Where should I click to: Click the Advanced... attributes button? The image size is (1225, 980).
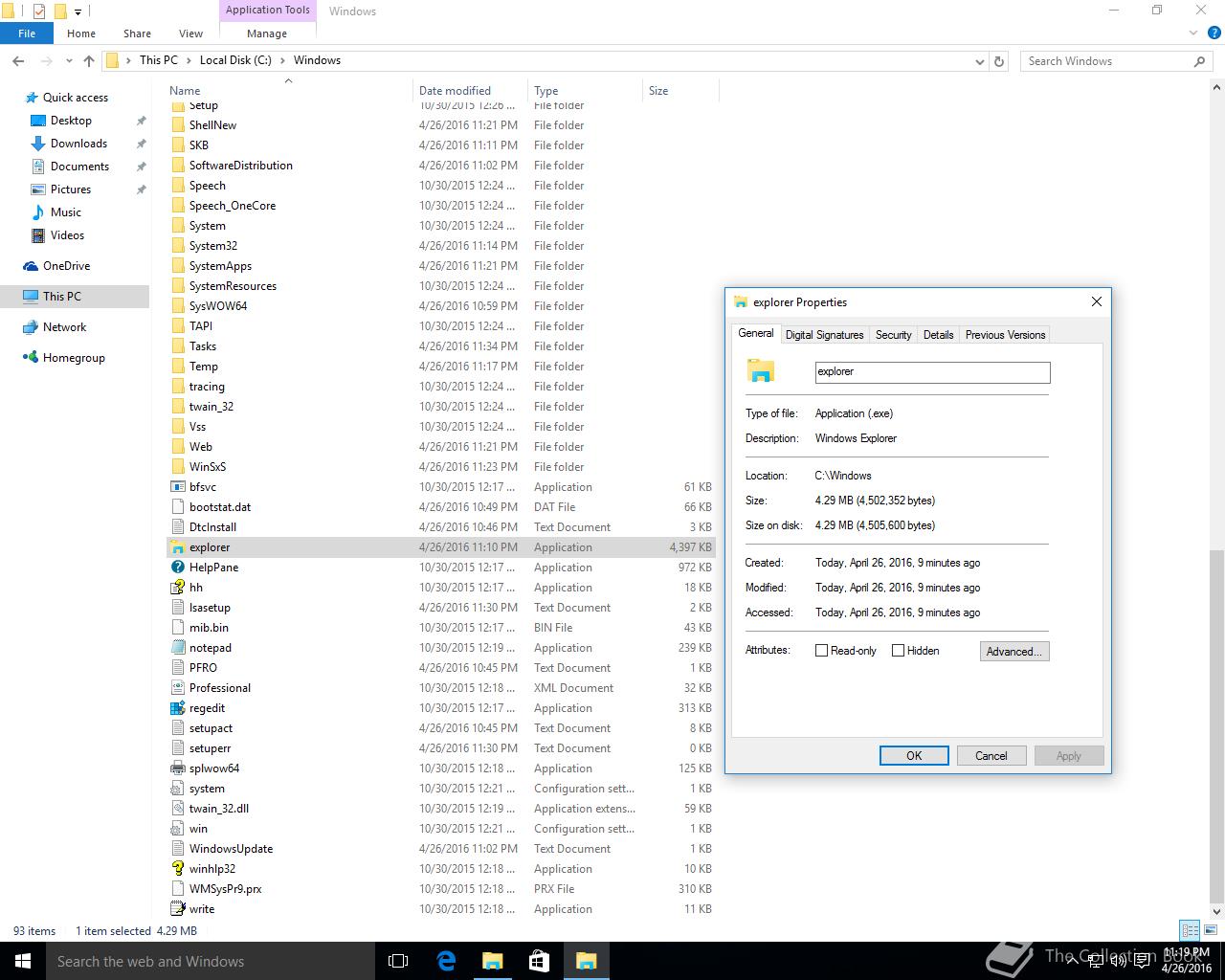[1014, 652]
